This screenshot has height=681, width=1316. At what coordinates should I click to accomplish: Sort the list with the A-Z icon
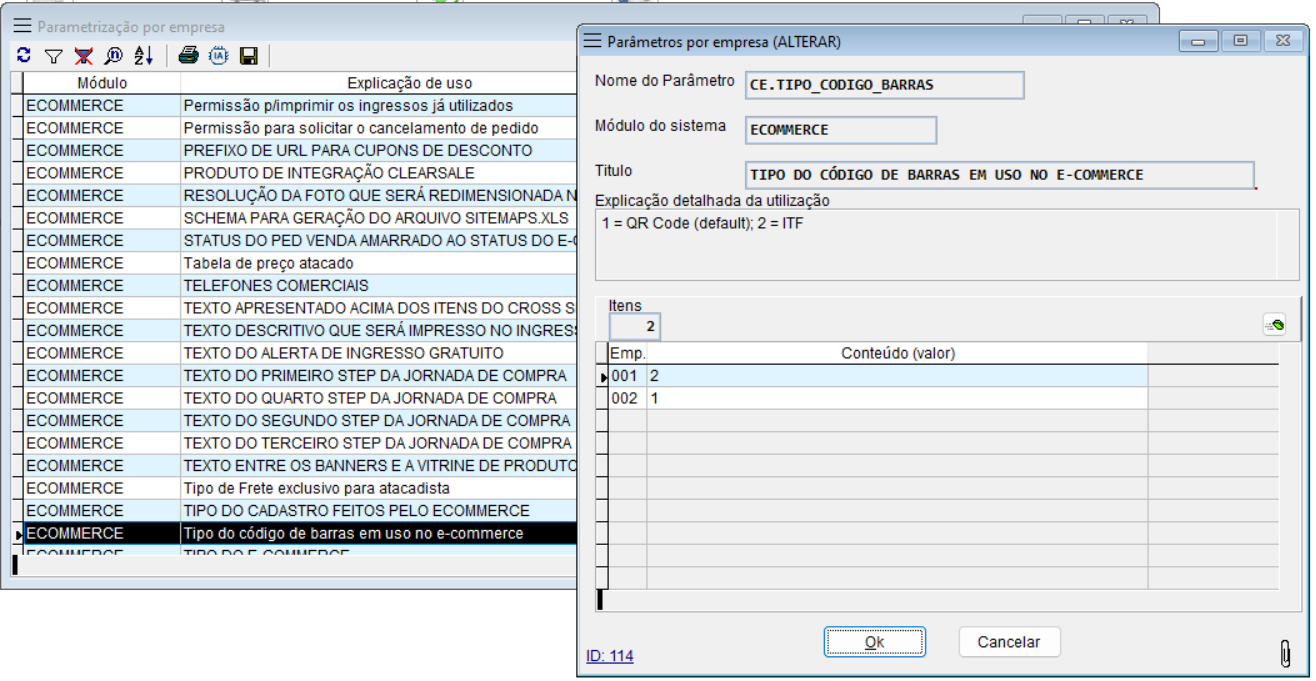point(142,53)
